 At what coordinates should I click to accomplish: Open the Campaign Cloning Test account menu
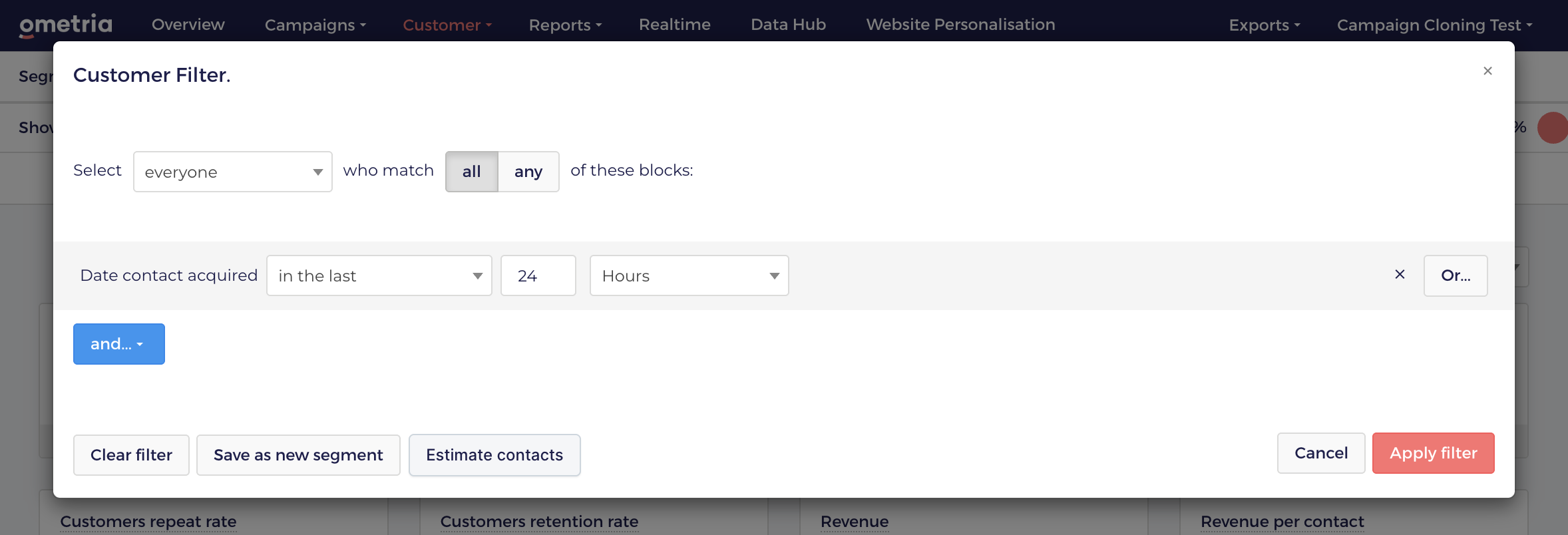(1435, 25)
